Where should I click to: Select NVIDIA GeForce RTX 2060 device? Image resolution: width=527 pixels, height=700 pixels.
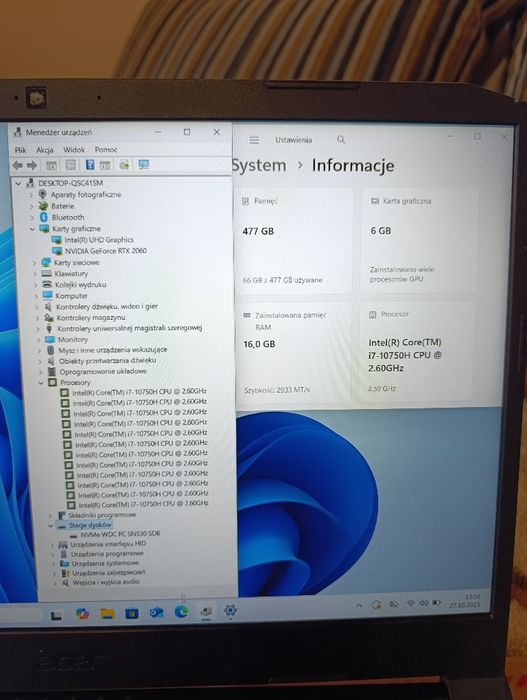click(x=106, y=251)
